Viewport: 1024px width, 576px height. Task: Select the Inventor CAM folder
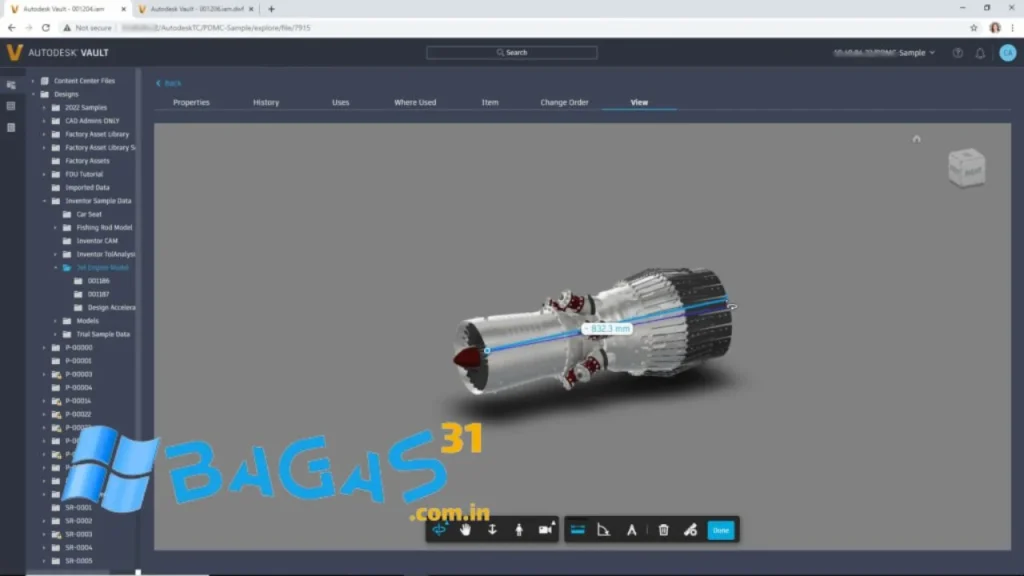(97, 241)
